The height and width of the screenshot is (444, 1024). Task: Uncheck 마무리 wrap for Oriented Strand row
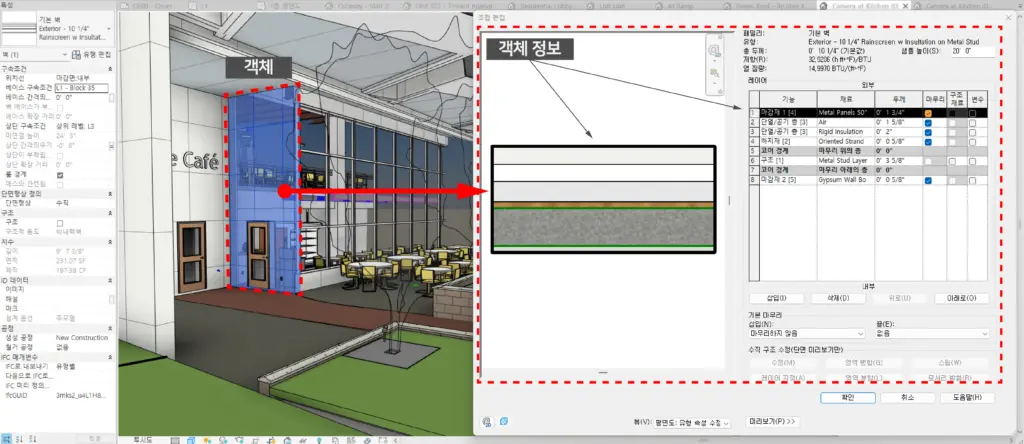coord(928,142)
